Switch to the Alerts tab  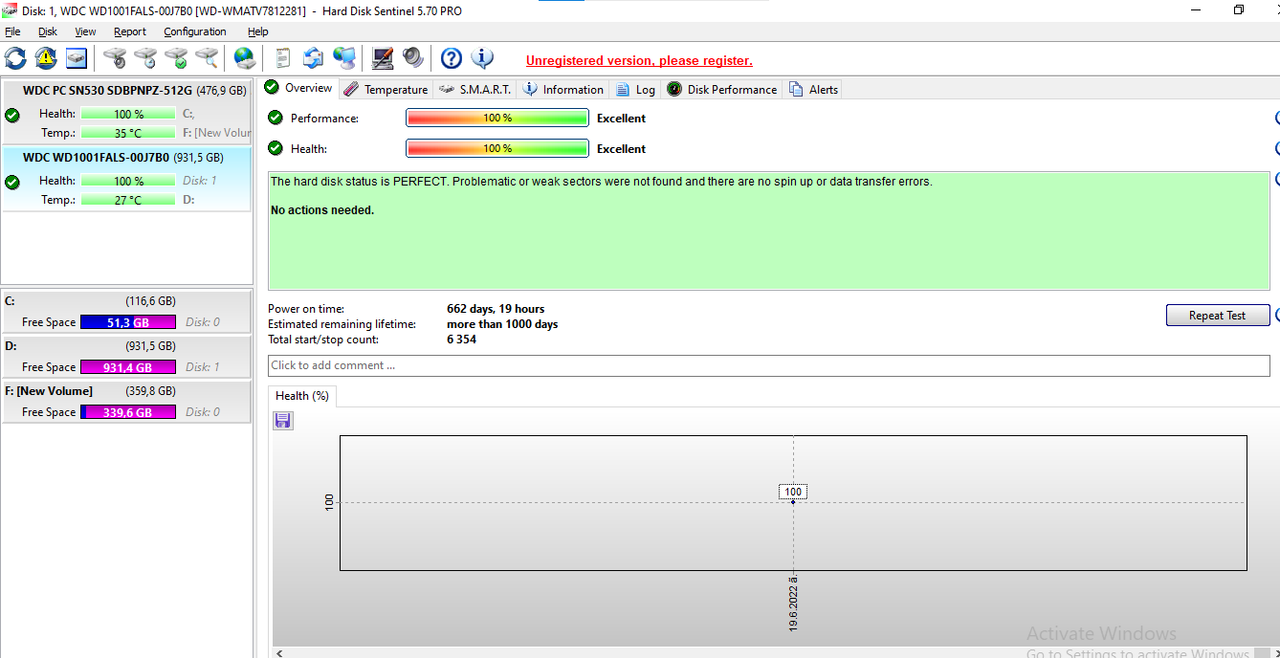tap(813, 89)
